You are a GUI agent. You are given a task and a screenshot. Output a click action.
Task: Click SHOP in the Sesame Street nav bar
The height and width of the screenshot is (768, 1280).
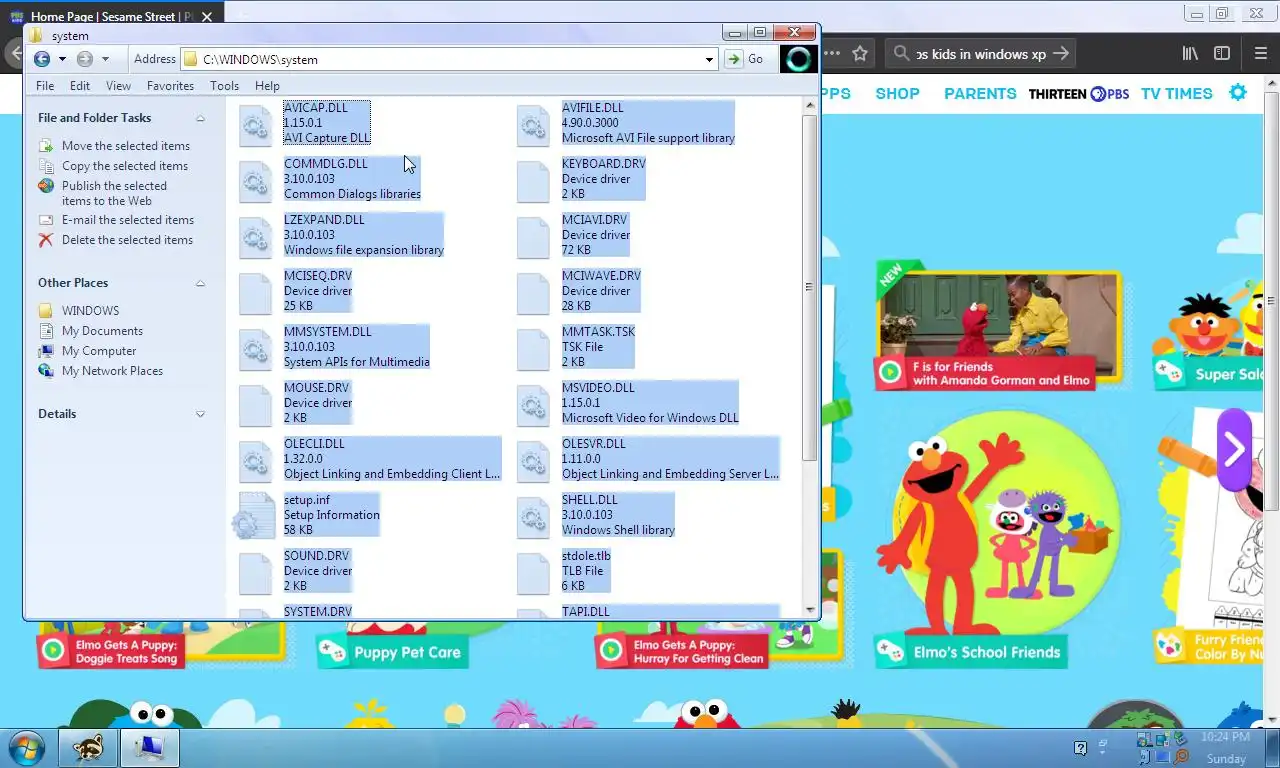pos(897,93)
